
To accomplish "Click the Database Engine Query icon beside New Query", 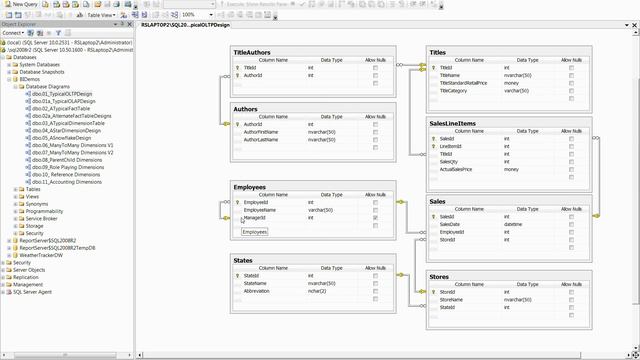I will (x=45, y=4).
